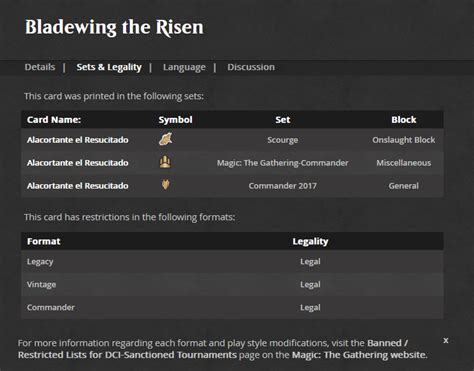This screenshot has height=371, width=474.
Task: Visit the Magic: The Gathering website link
Action: (359, 355)
